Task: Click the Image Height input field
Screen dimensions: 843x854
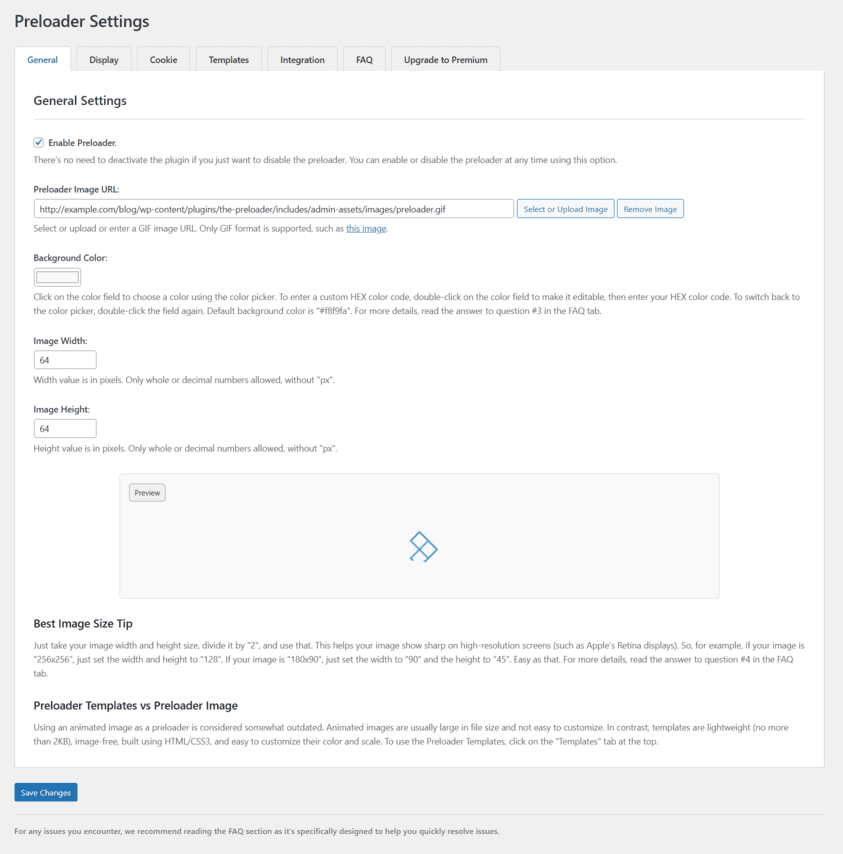Action: pos(65,429)
